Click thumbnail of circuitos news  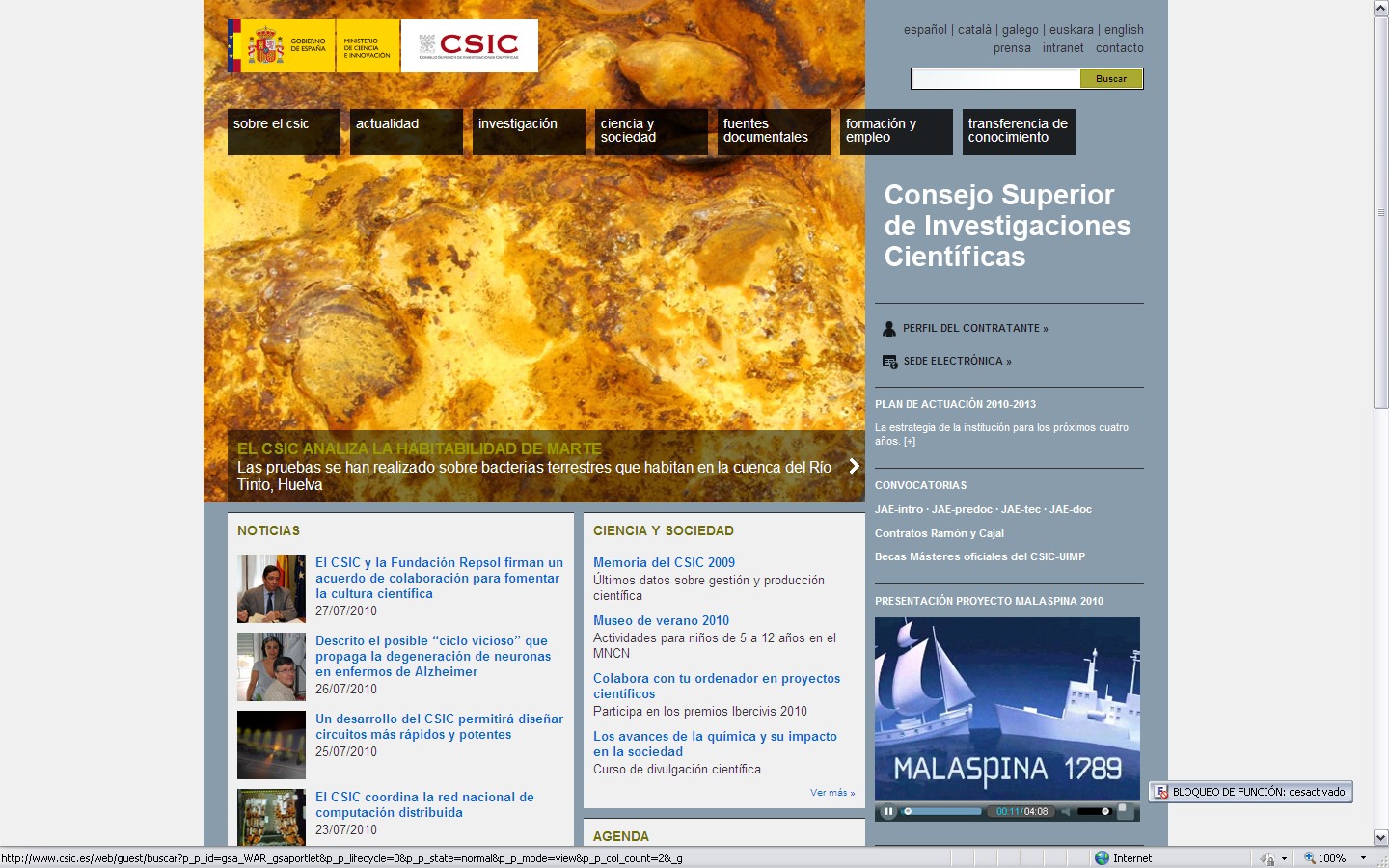tap(271, 745)
